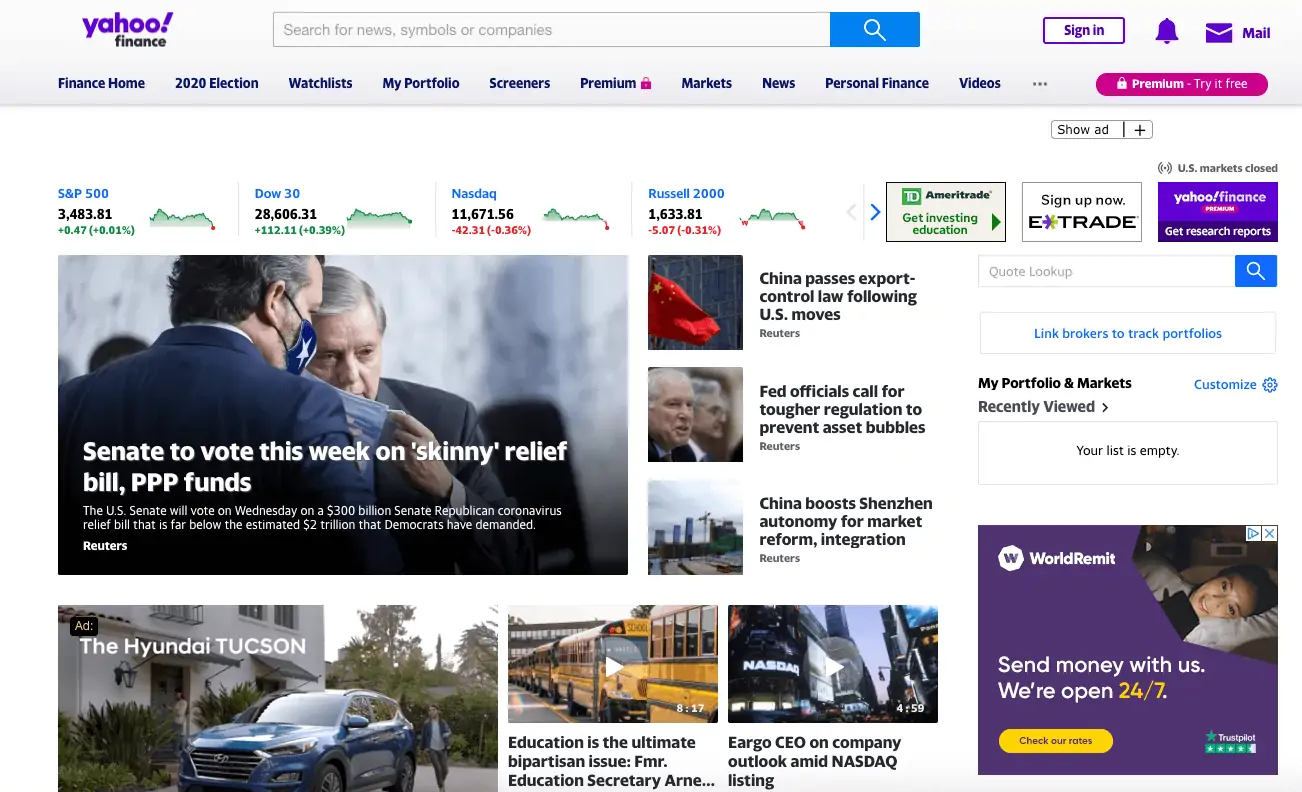
Task: Click the TD Ameritrade investing education ad
Action: (946, 212)
